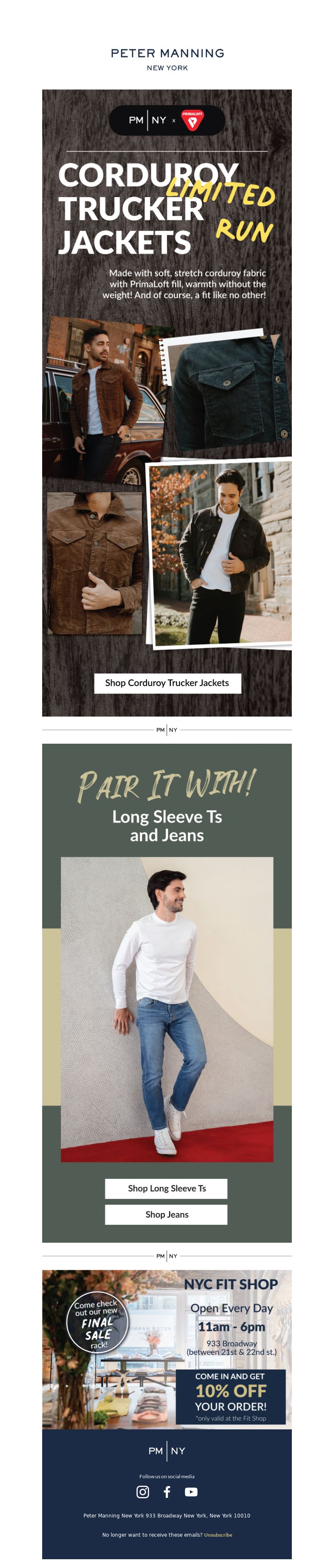Click the PrimaLoft red shield logo
The height and width of the screenshot is (1568, 334).
(x=192, y=120)
